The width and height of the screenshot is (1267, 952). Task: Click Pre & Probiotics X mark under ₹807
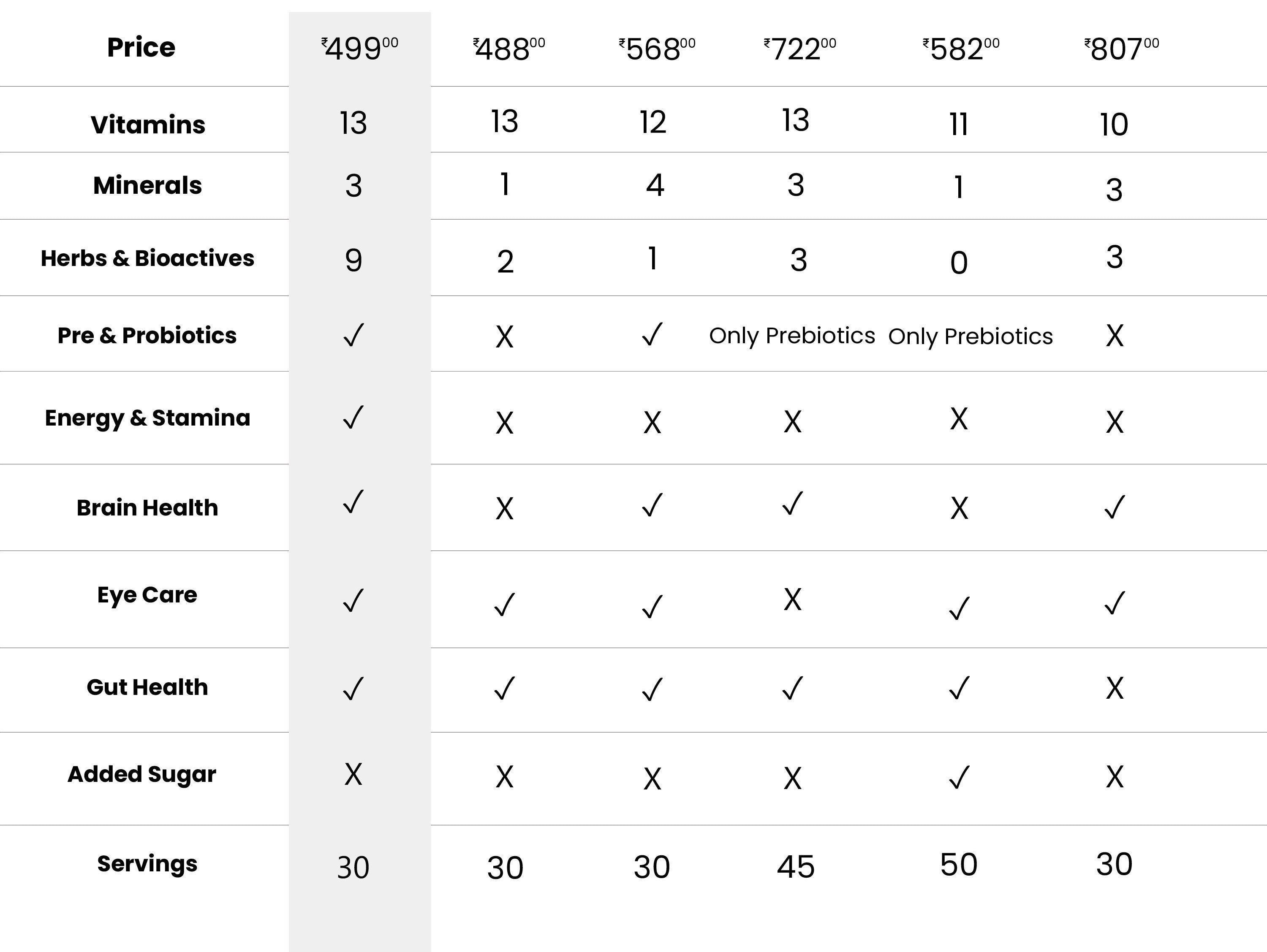(1115, 336)
